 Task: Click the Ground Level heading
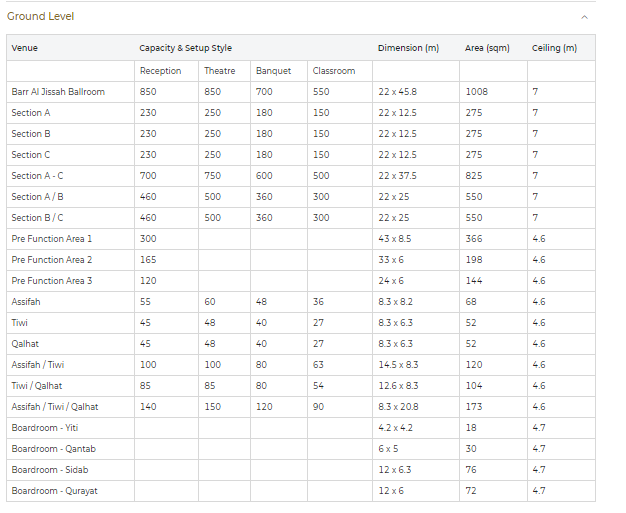(40, 17)
